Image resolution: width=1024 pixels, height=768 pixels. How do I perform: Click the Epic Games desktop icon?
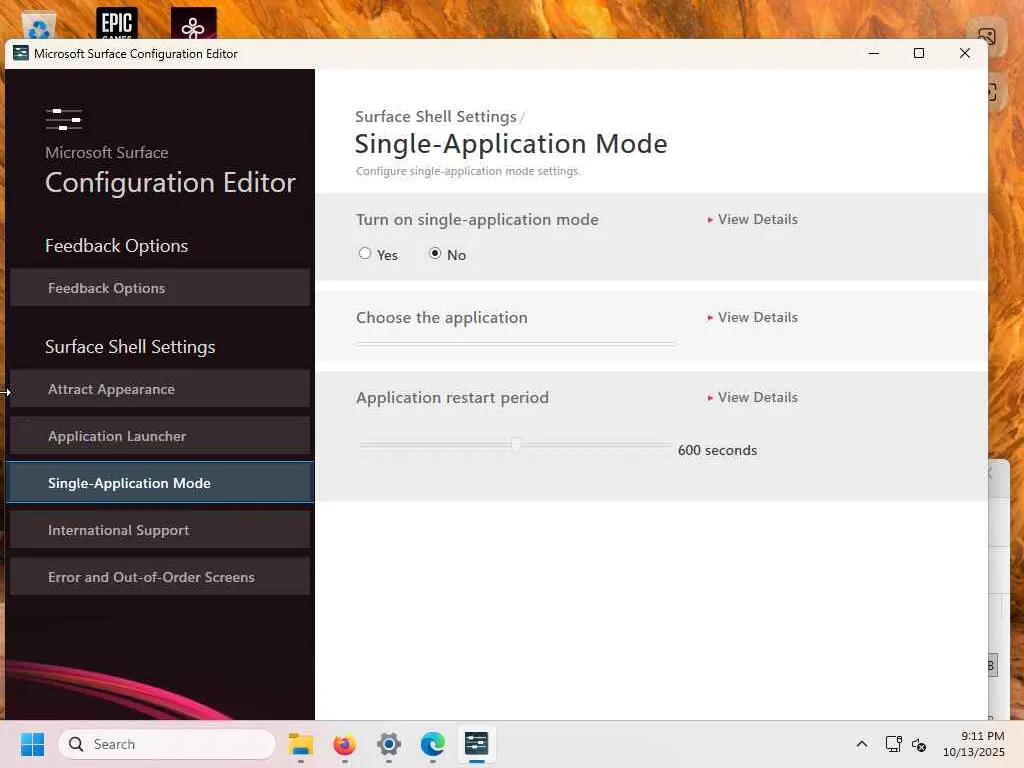pyautogui.click(x=117, y=23)
